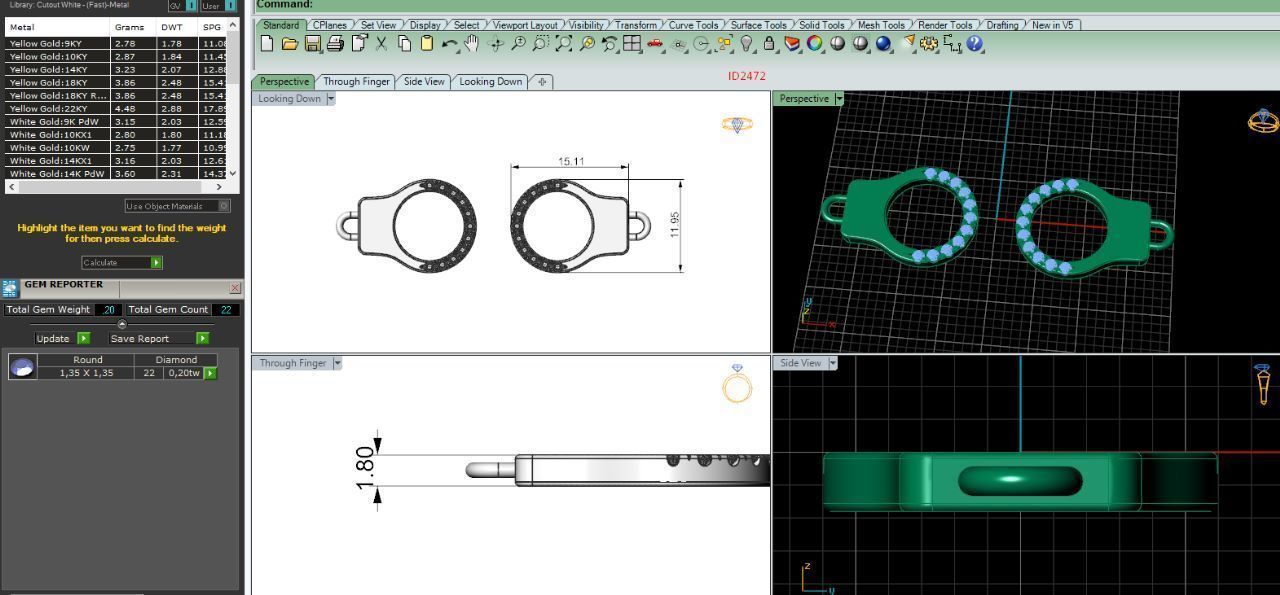Select the Pan hand tool
The height and width of the screenshot is (595, 1280).
point(471,43)
